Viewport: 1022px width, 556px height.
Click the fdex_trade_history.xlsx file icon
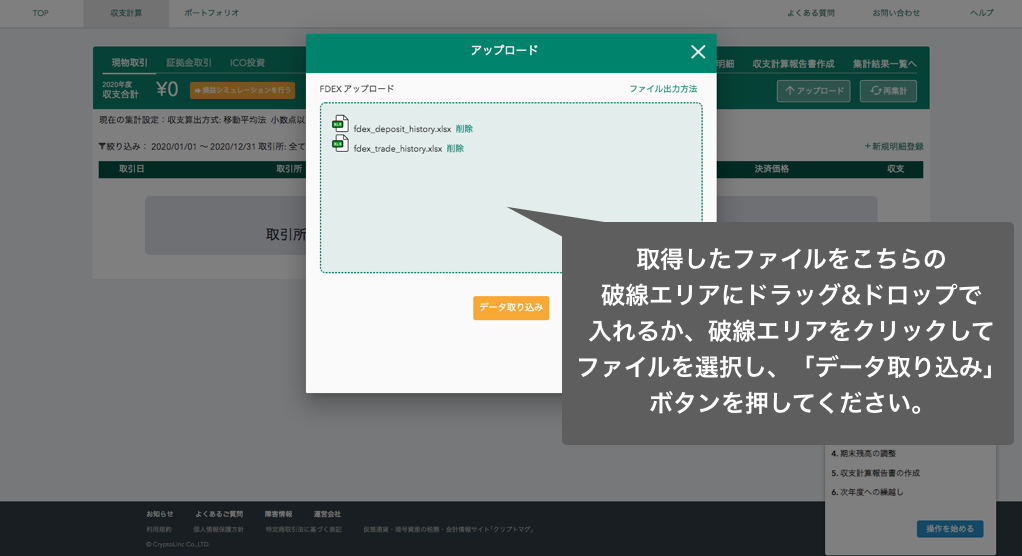tap(340, 143)
